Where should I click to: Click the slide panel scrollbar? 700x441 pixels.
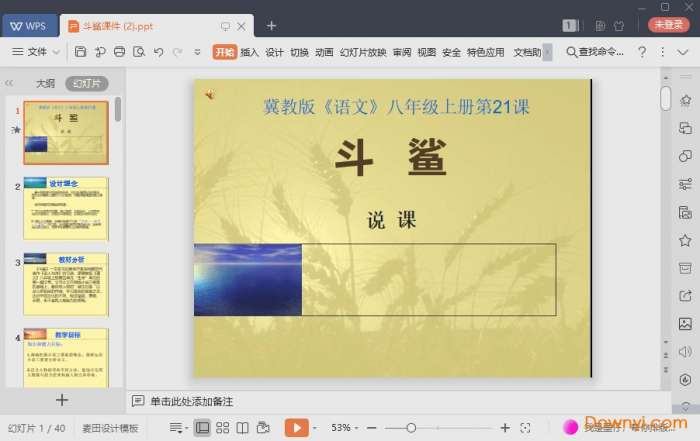coord(118,109)
